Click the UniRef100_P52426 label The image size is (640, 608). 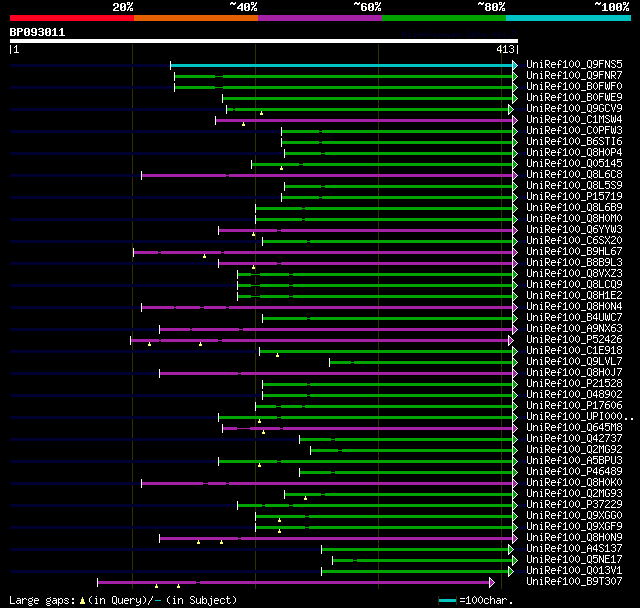(x=574, y=340)
